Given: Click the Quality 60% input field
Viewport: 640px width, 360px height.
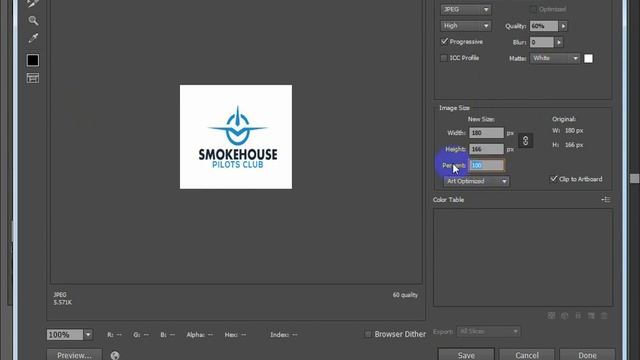Looking at the screenshot, I should click(544, 26).
